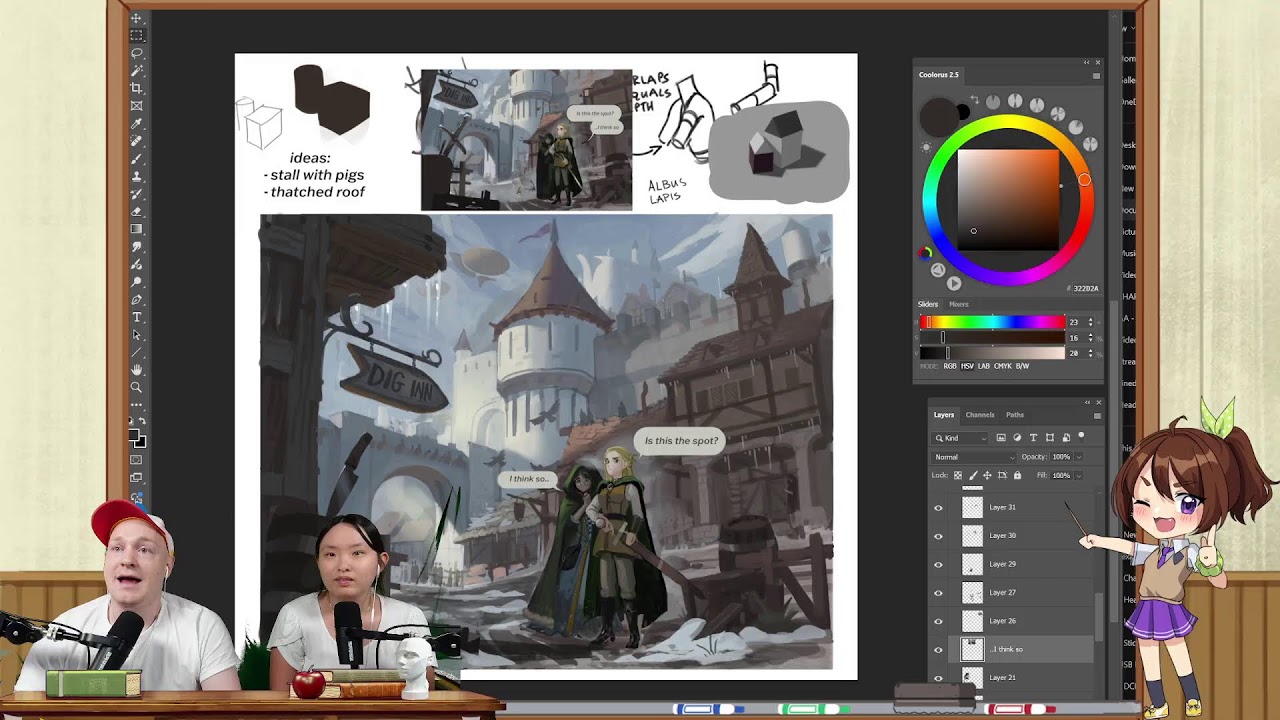Image resolution: width=1280 pixels, height=720 pixels.
Task: Click the Coolorus hue slider bar
Action: (x=992, y=322)
